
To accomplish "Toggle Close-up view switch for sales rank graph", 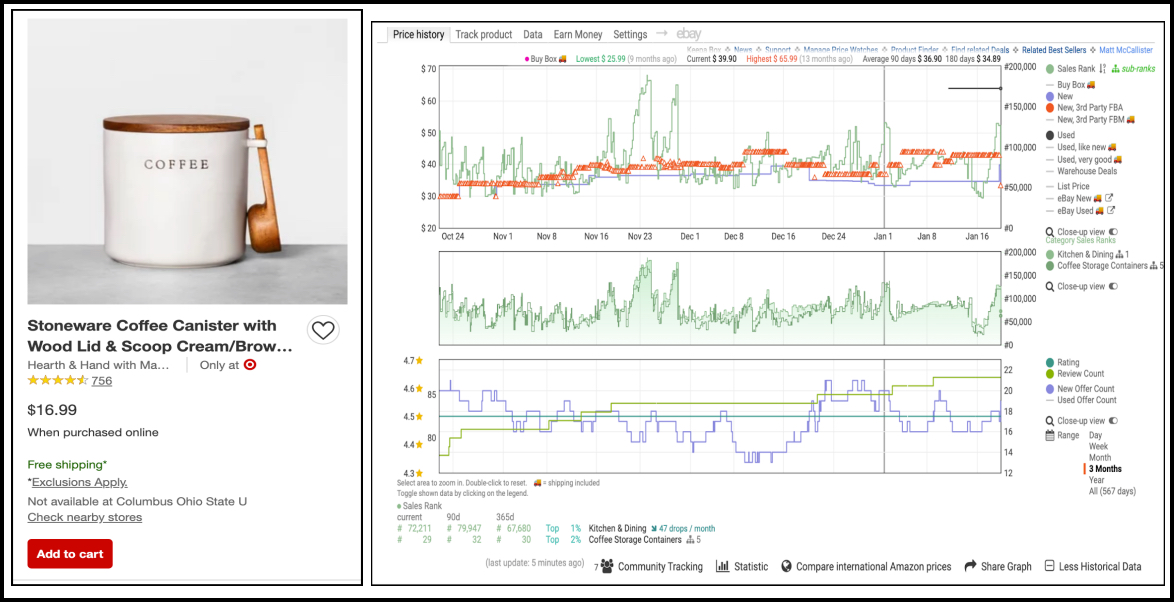I will 1113,286.
